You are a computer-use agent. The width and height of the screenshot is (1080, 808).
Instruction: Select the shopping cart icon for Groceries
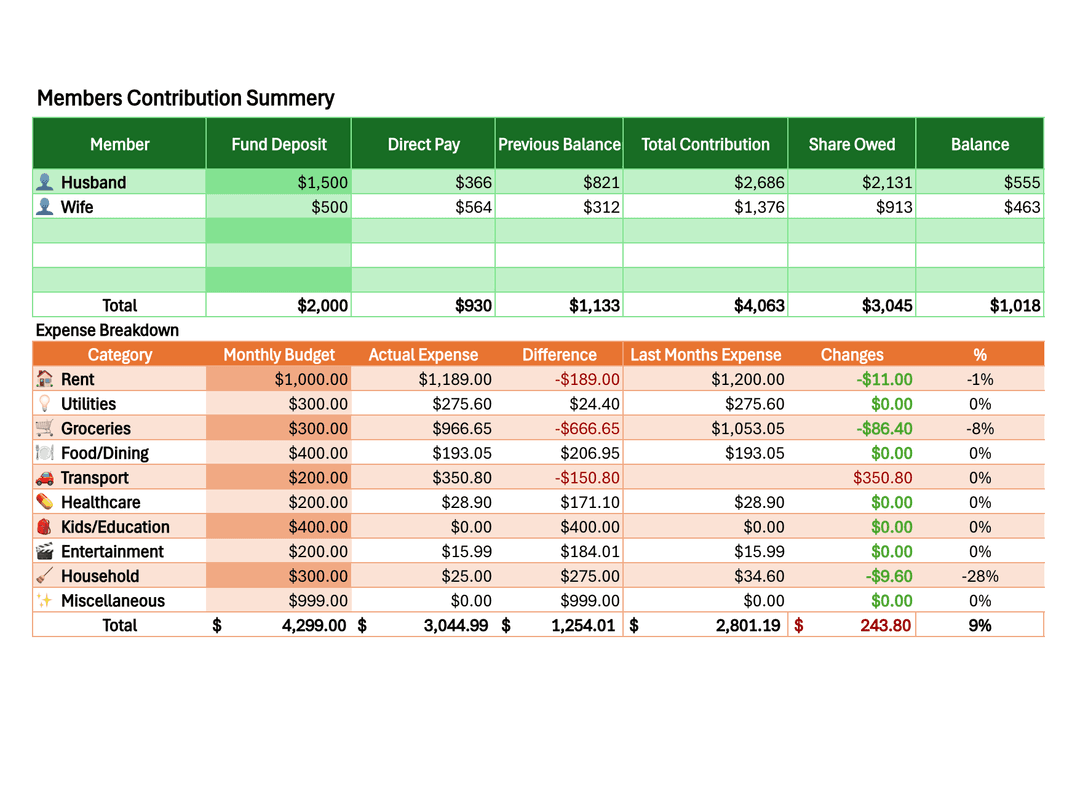pyautogui.click(x=43, y=428)
